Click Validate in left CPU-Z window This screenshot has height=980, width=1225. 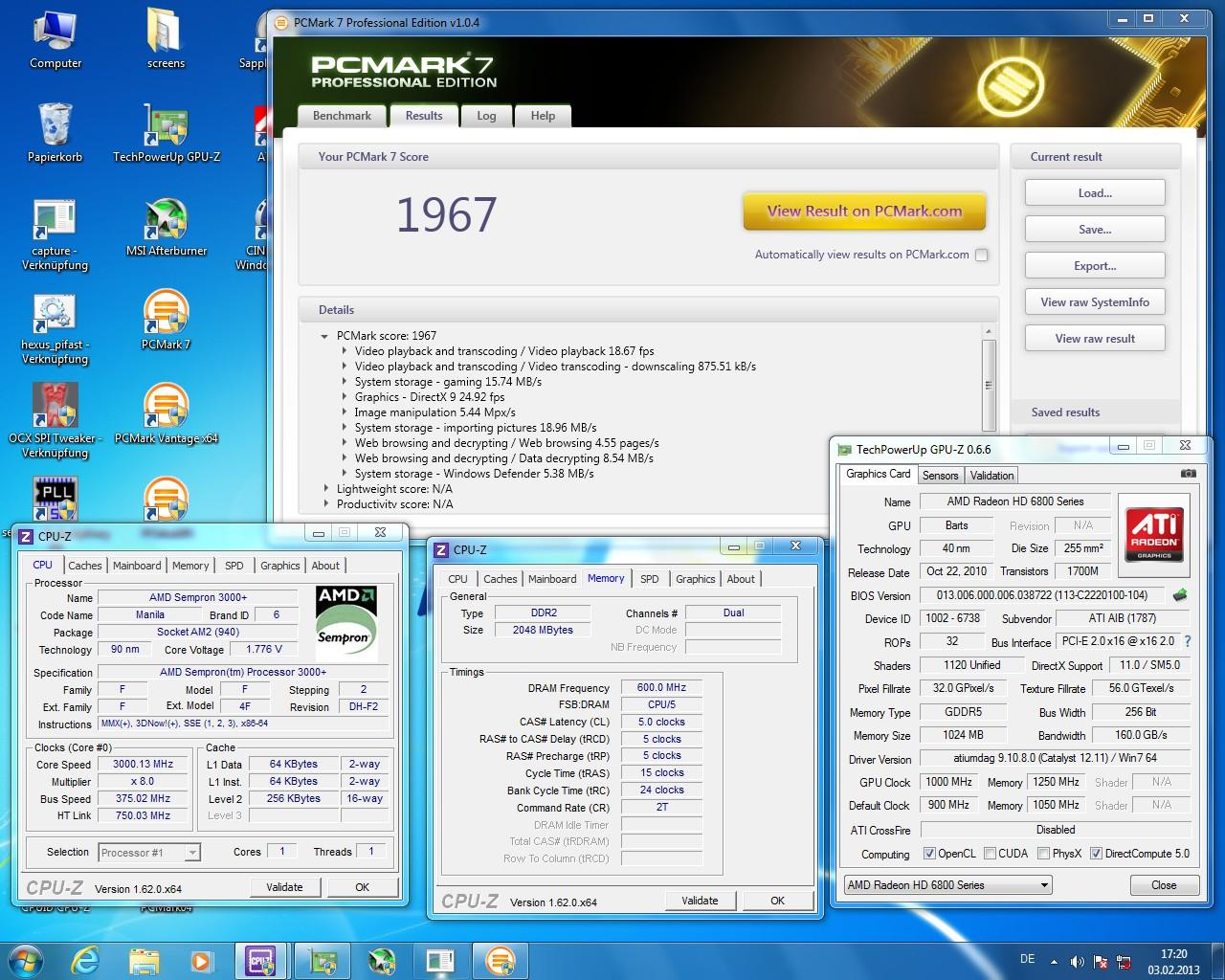(x=284, y=887)
